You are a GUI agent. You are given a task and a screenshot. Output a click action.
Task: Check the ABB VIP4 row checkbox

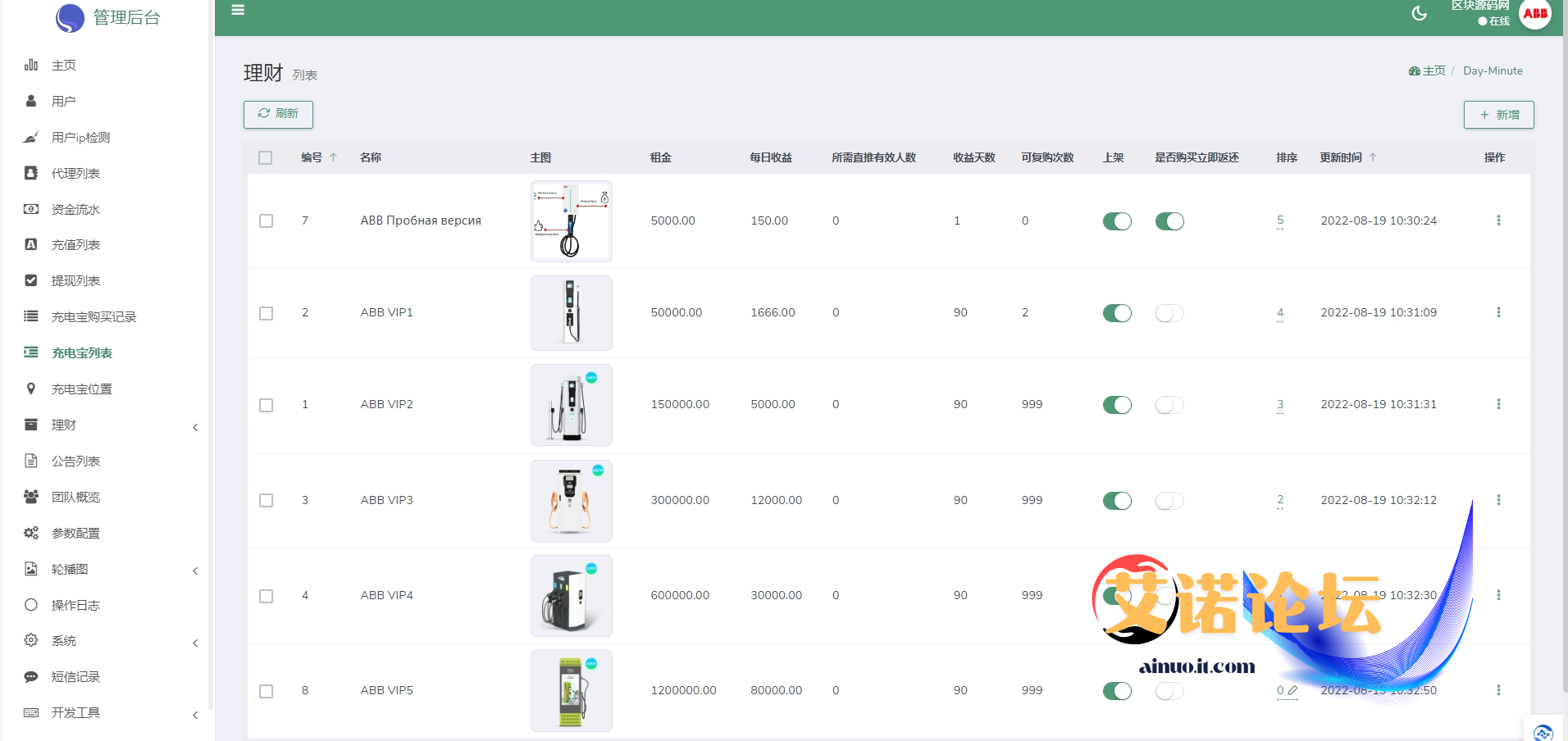tap(266, 596)
